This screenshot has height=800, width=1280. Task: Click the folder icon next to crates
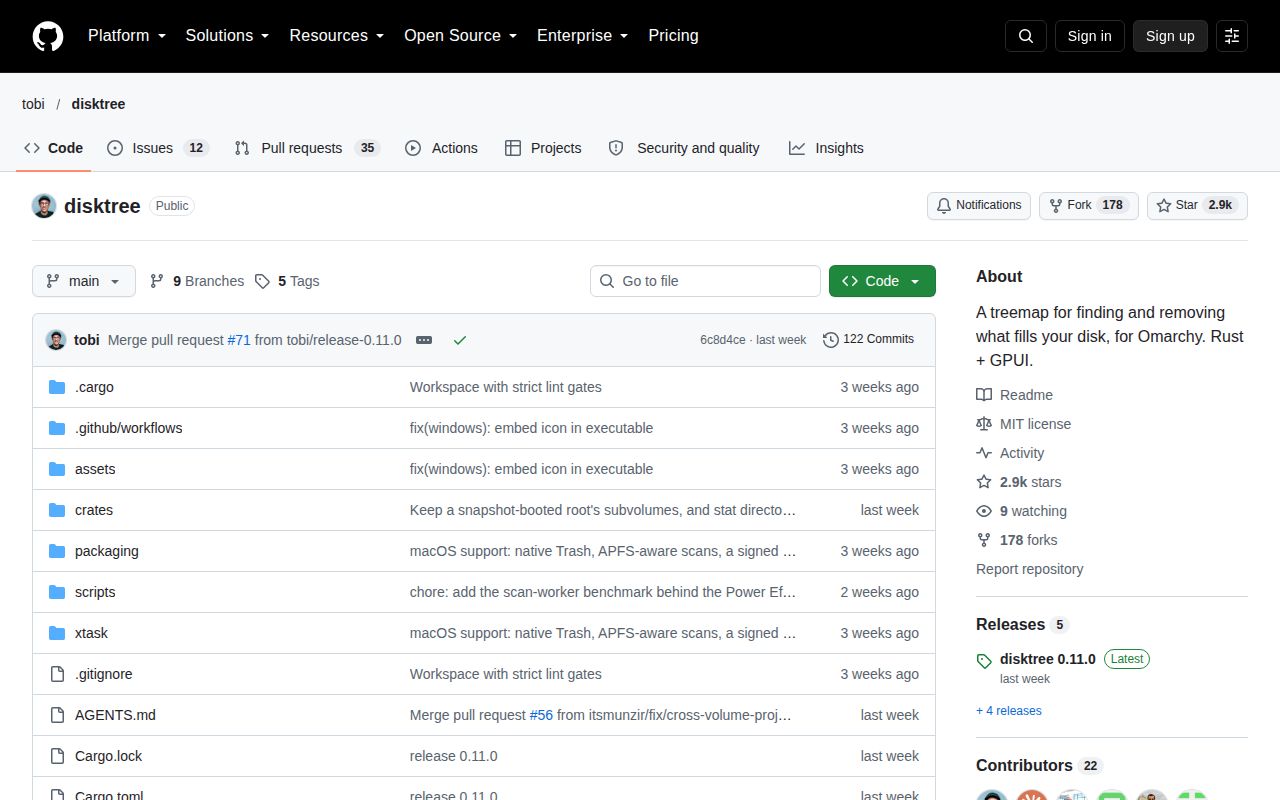tap(57, 510)
